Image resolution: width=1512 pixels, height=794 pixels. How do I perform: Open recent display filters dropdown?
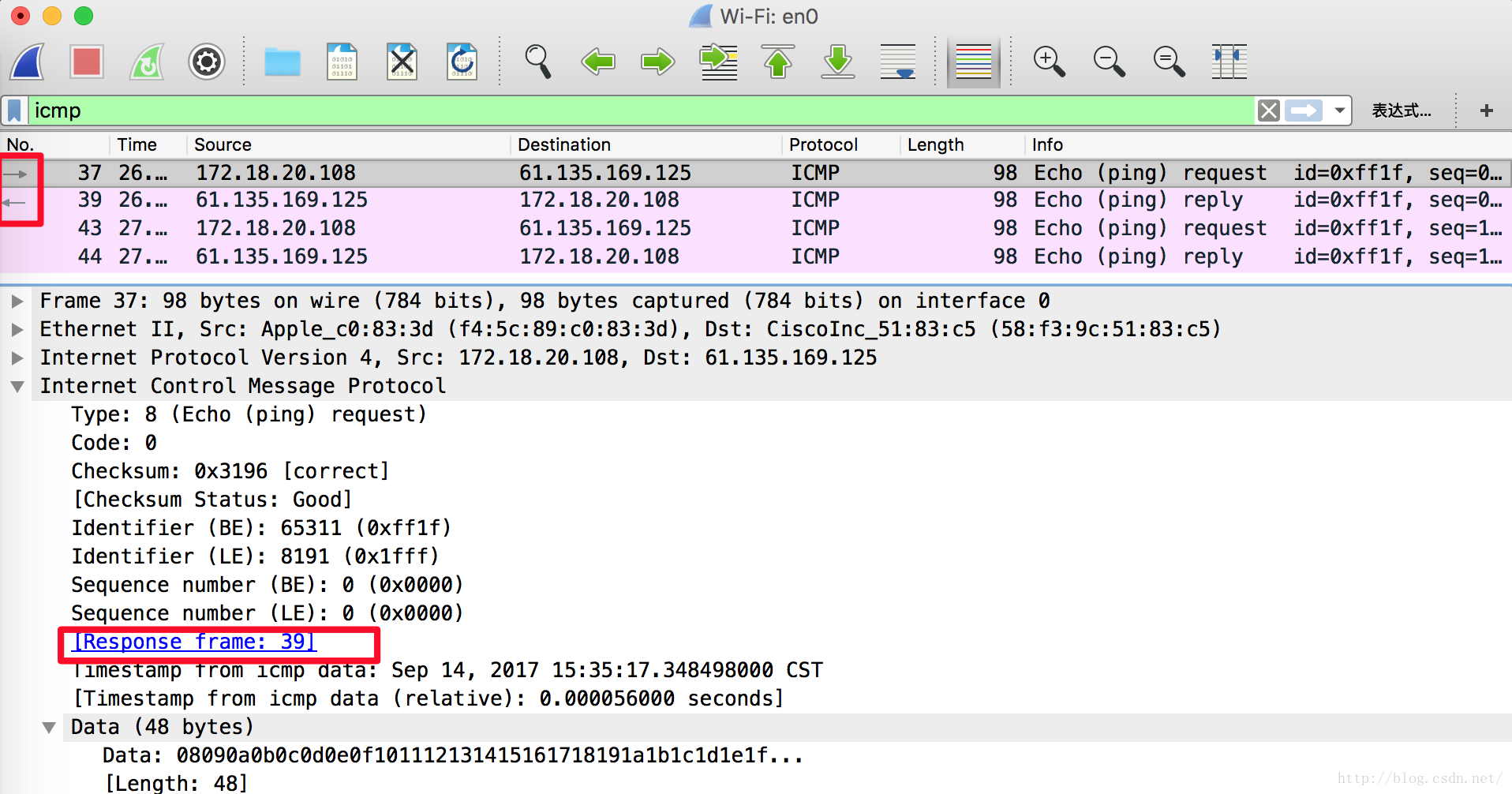1339,110
